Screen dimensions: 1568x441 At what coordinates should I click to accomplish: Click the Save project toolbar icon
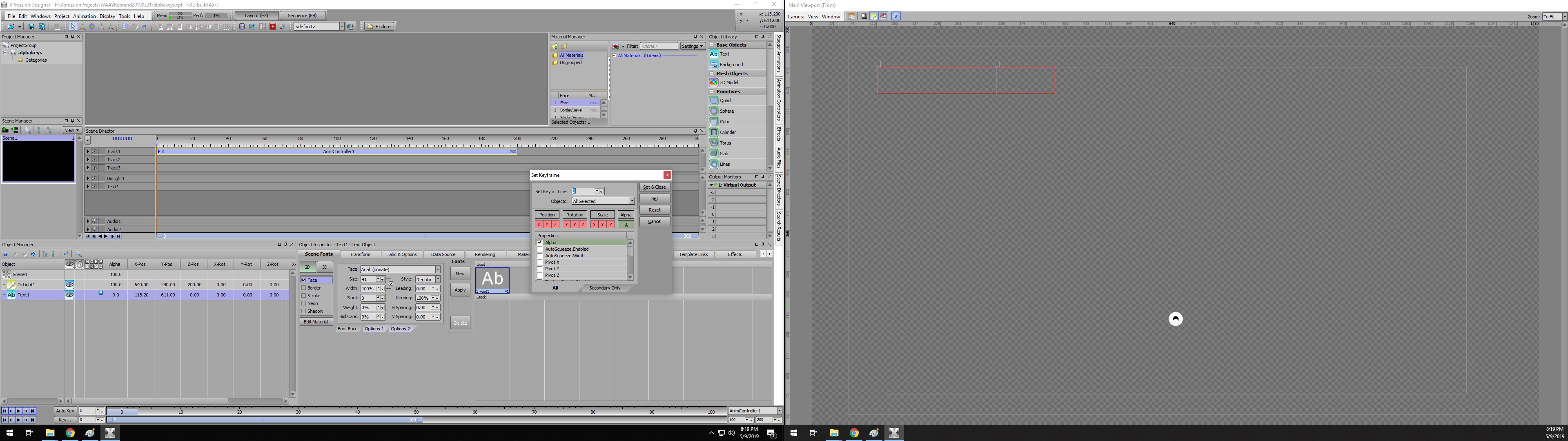click(x=32, y=27)
